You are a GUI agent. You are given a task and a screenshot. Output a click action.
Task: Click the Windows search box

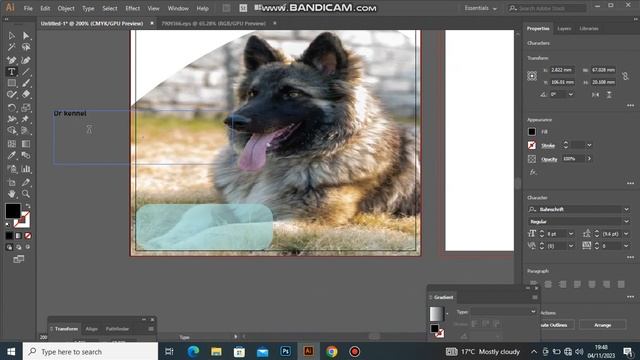tap(90, 351)
